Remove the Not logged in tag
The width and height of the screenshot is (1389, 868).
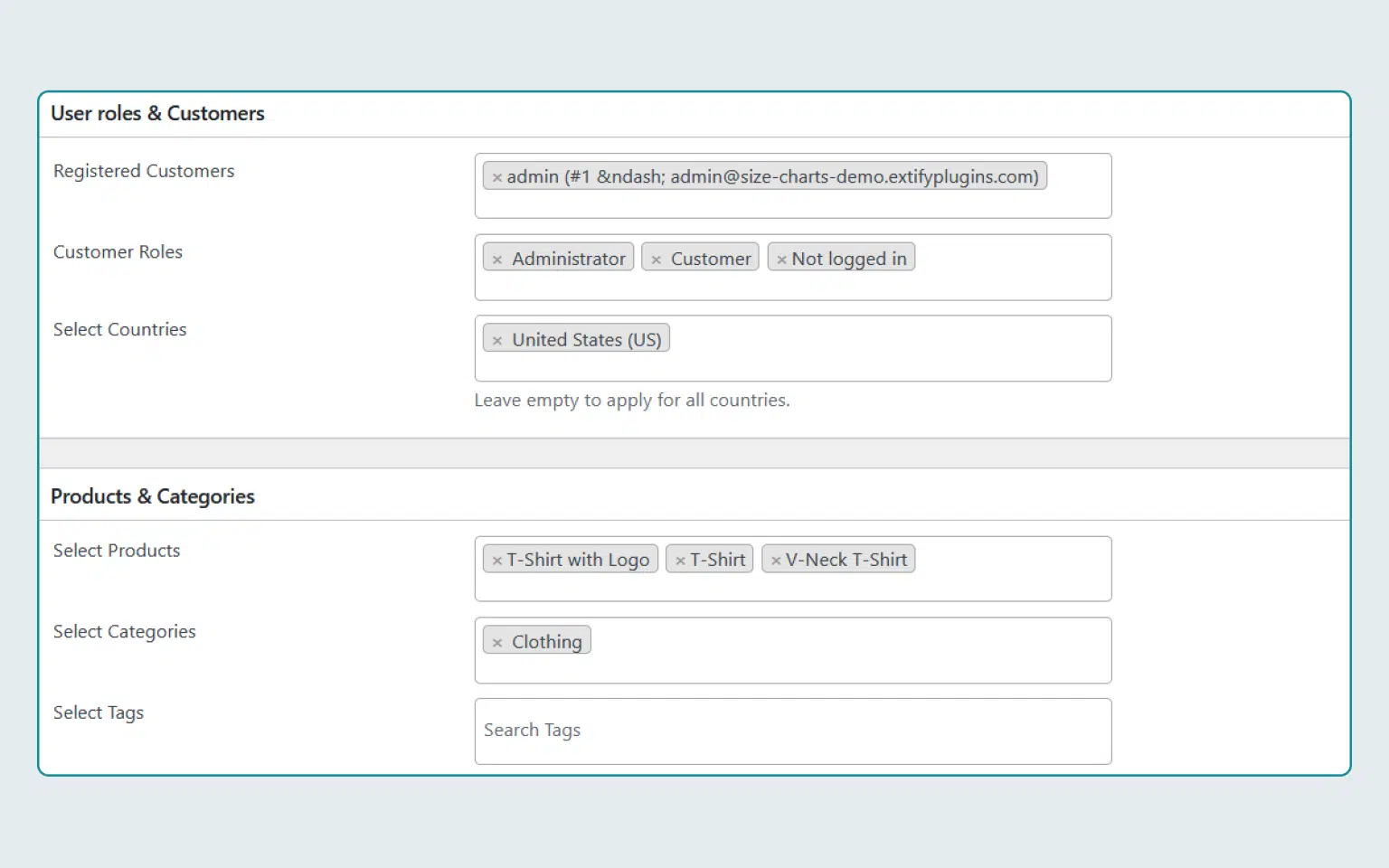781,259
